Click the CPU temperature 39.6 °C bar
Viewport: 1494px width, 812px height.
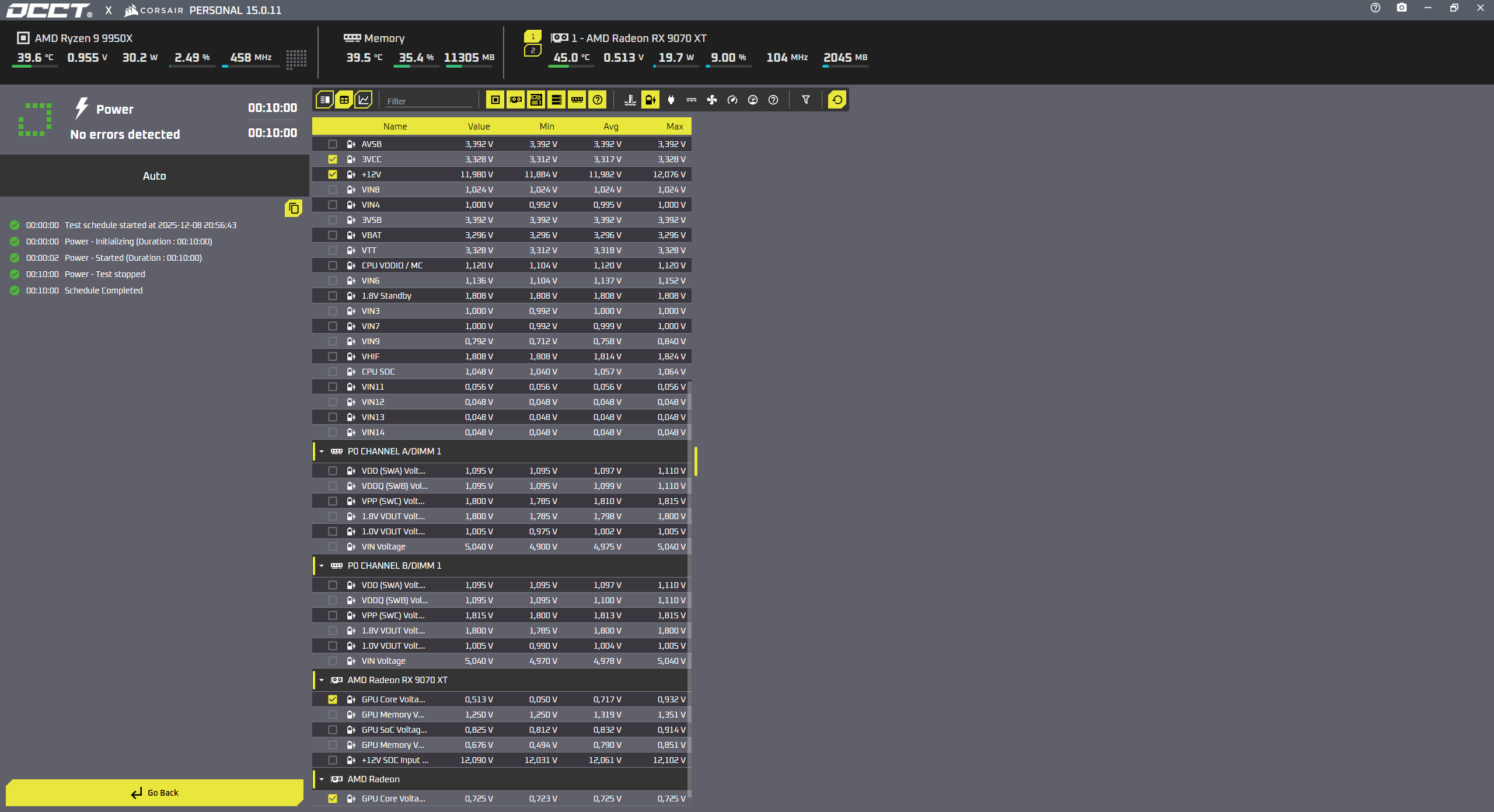tap(35, 66)
